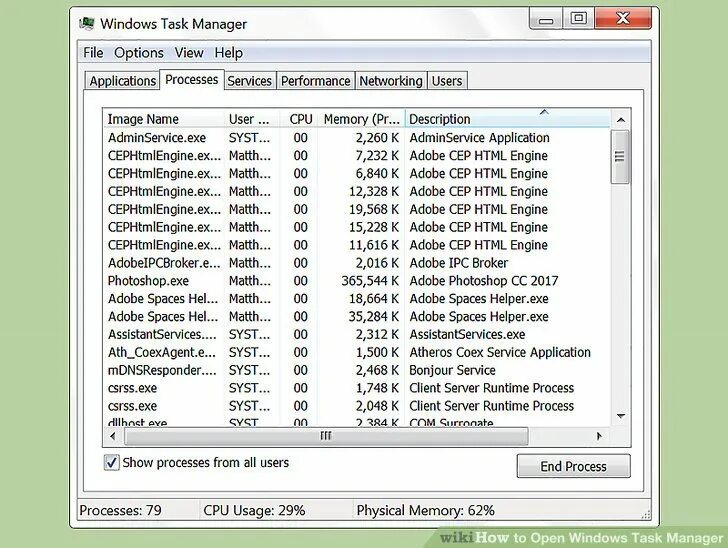
Task: Click the 15,228 K memory value
Action: point(374,227)
